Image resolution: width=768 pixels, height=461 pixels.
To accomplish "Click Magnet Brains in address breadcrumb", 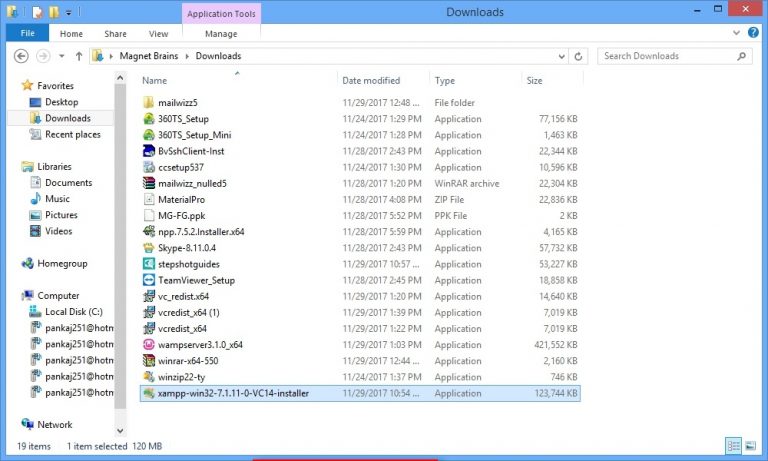I will 148,56.
